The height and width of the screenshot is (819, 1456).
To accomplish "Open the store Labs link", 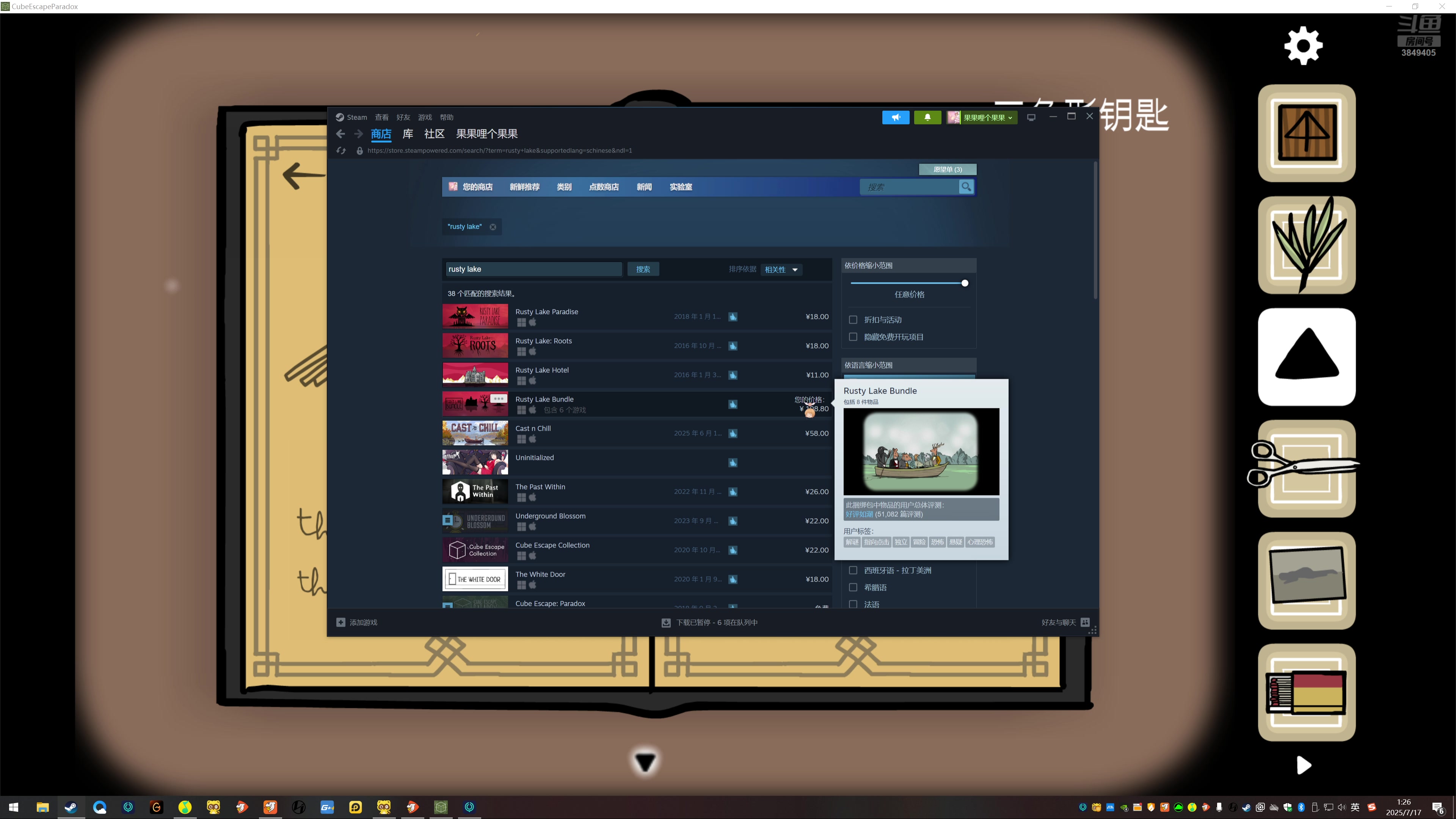I will [681, 187].
